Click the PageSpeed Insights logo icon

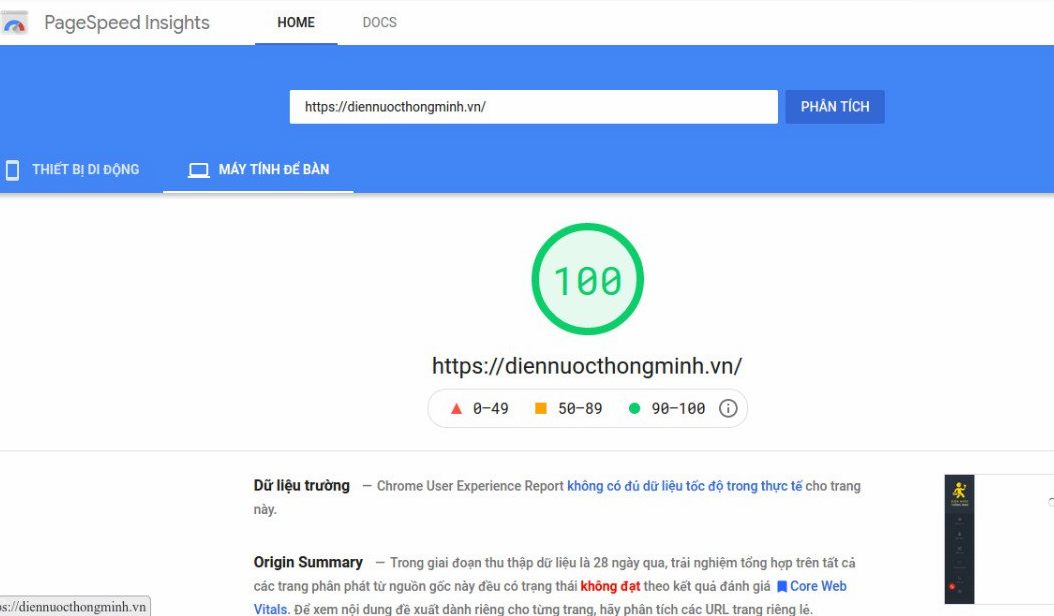tap(14, 24)
